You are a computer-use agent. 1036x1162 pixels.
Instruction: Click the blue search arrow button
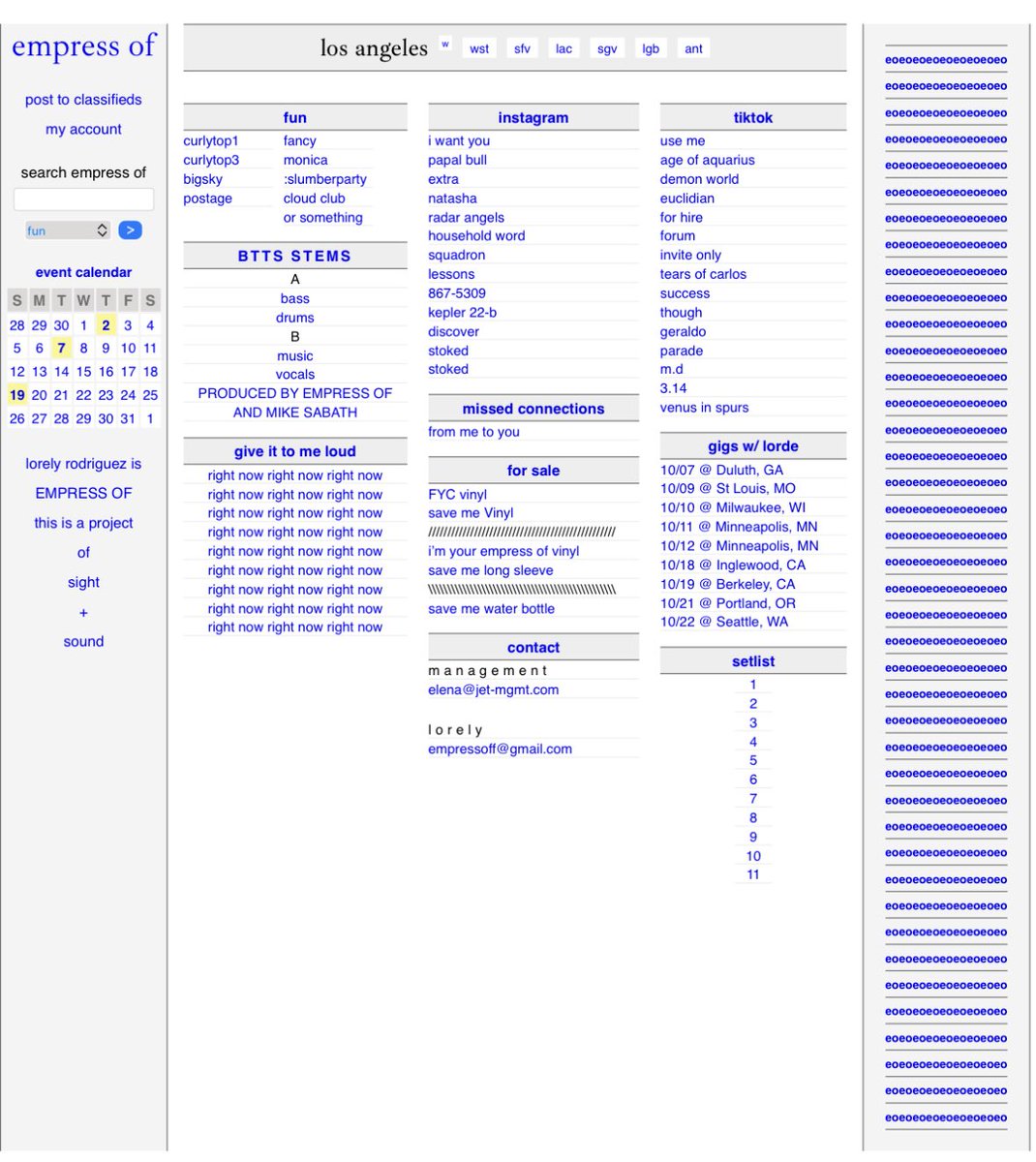[x=130, y=230]
